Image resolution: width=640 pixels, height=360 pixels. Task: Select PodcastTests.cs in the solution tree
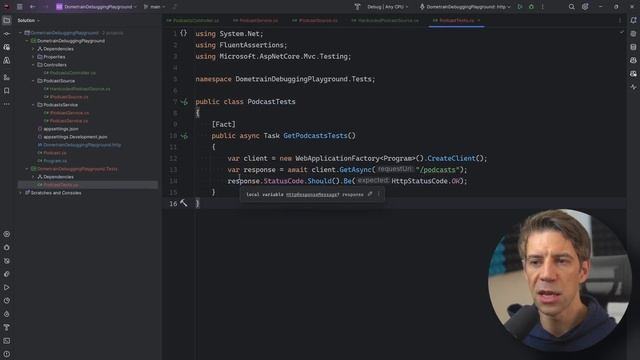coord(87,185)
